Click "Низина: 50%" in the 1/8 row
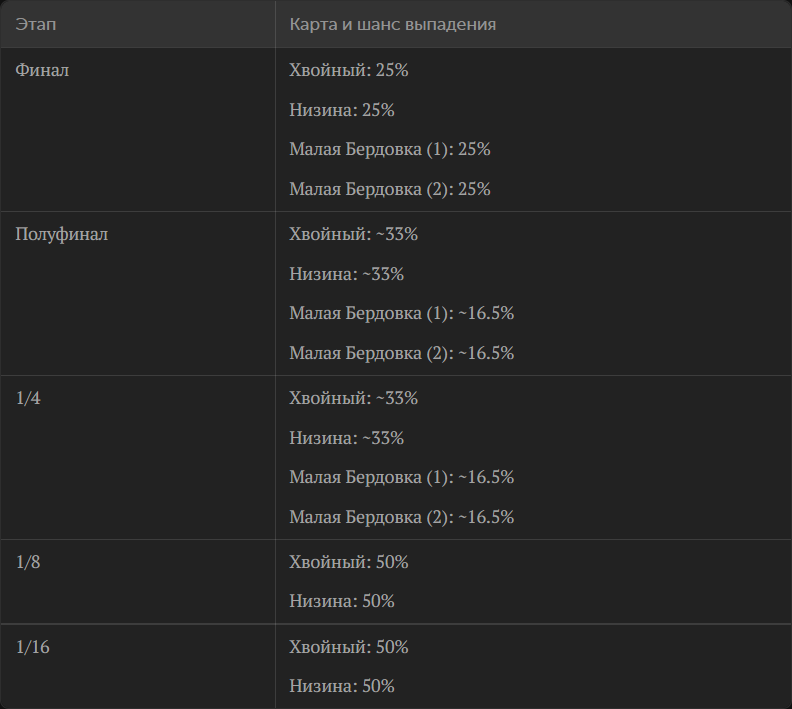Image resolution: width=792 pixels, height=709 pixels. click(341, 601)
